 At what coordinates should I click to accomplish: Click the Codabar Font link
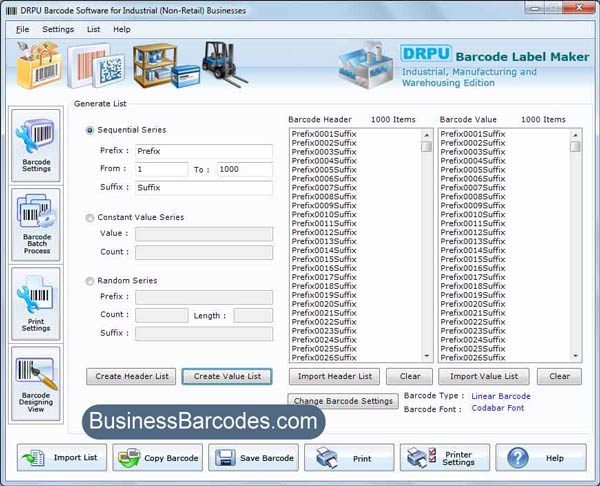pyautogui.click(x=498, y=408)
